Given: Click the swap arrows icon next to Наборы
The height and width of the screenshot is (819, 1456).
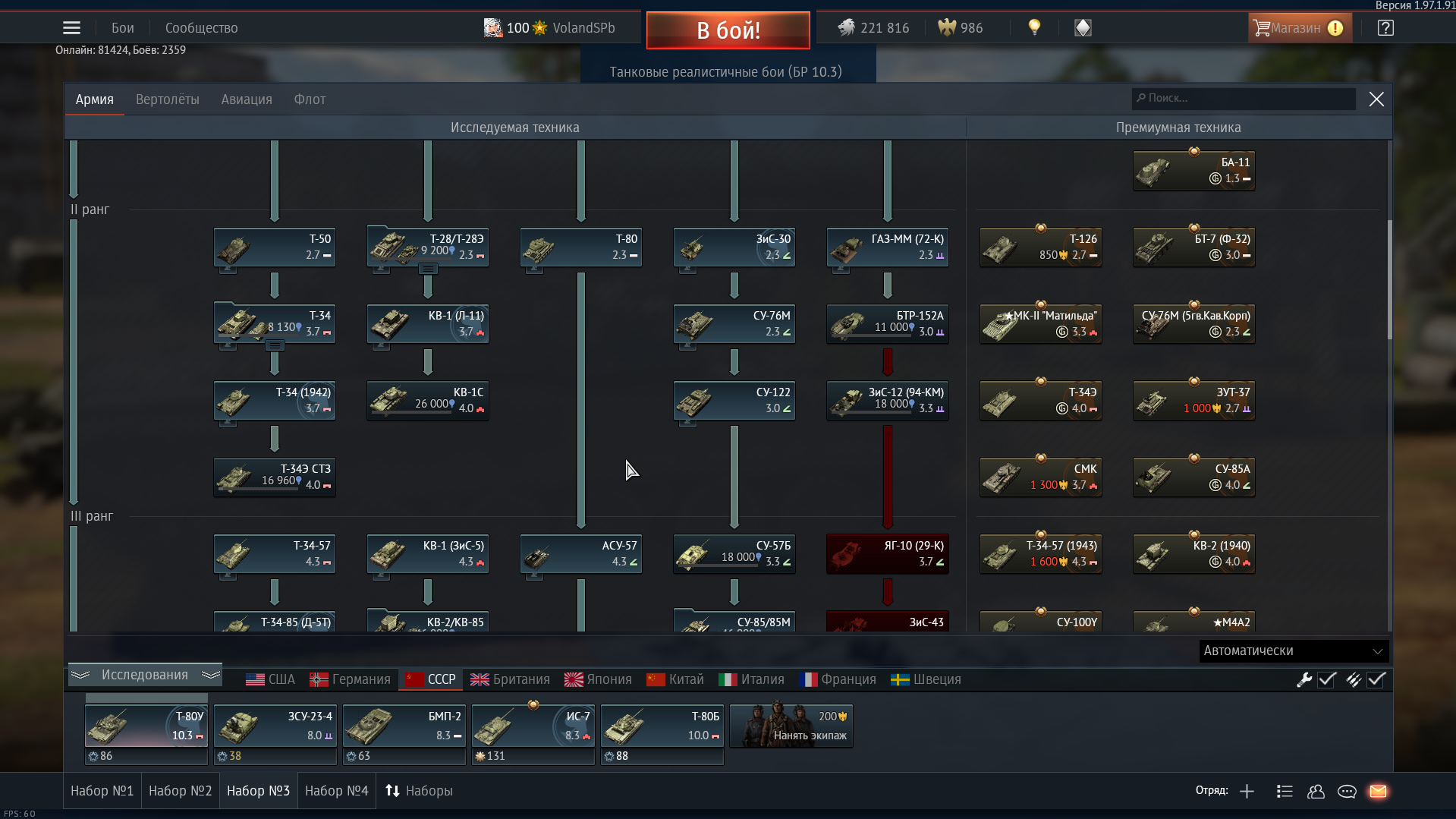Looking at the screenshot, I should click(x=392, y=791).
